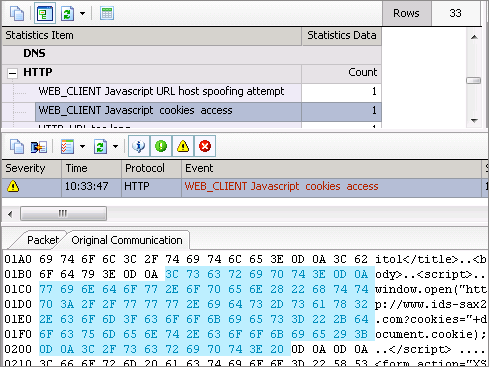The image size is (489, 367).
Task: Click hex offset 0200
Action: coord(18,349)
